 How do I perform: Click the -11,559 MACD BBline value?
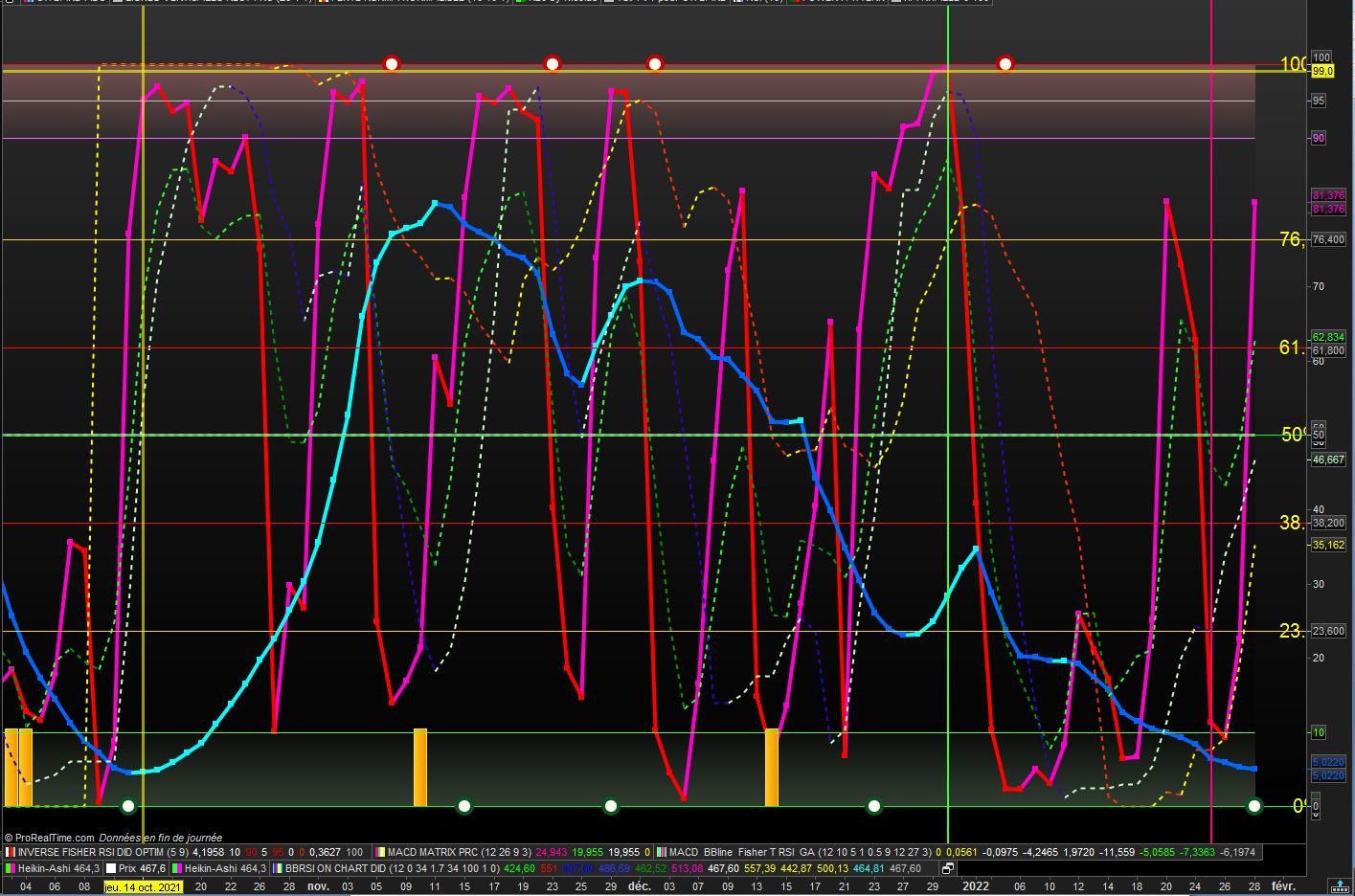[x=1118, y=852]
